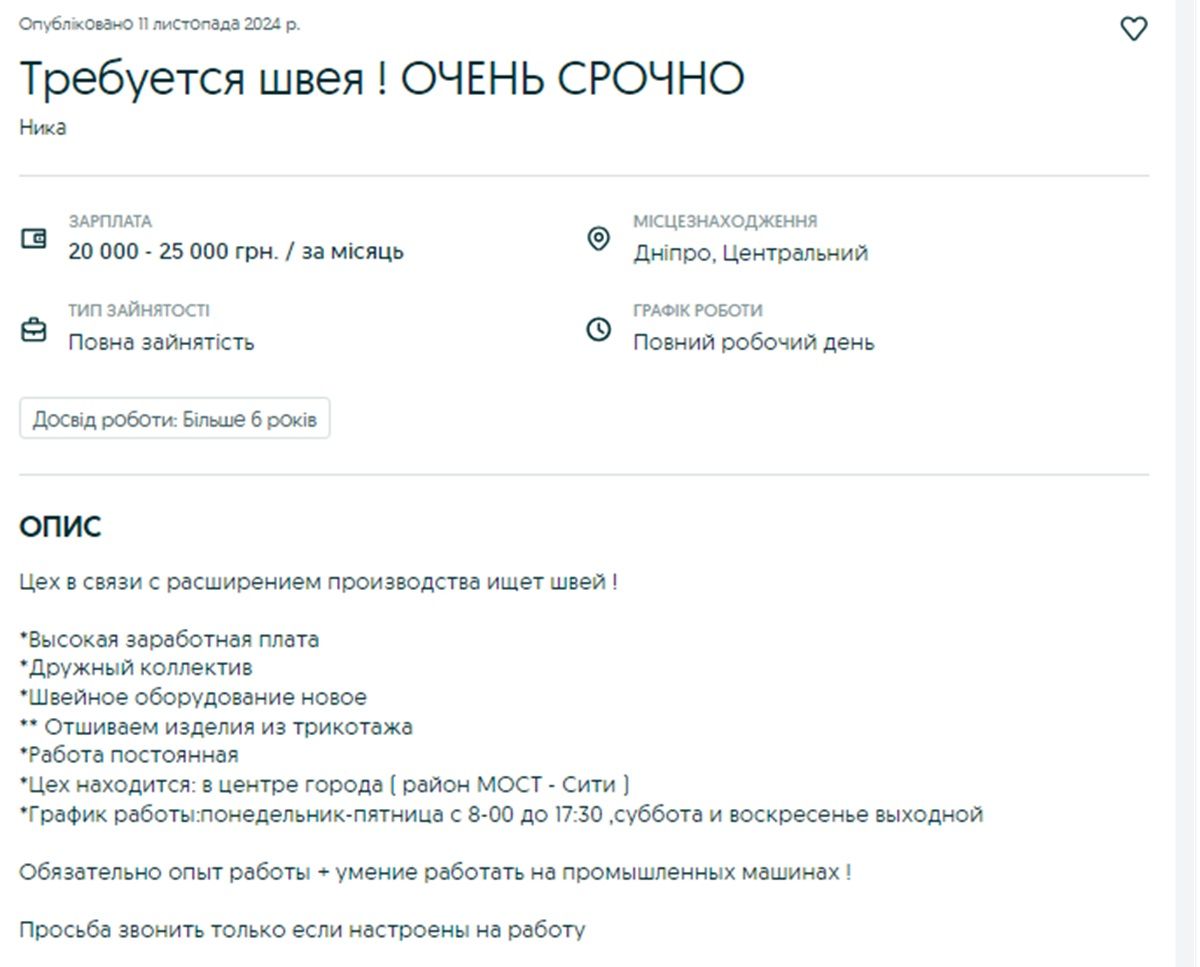The image size is (1200, 967).
Task: Click the ЗАРПЛАТА label
Action: [x=110, y=221]
